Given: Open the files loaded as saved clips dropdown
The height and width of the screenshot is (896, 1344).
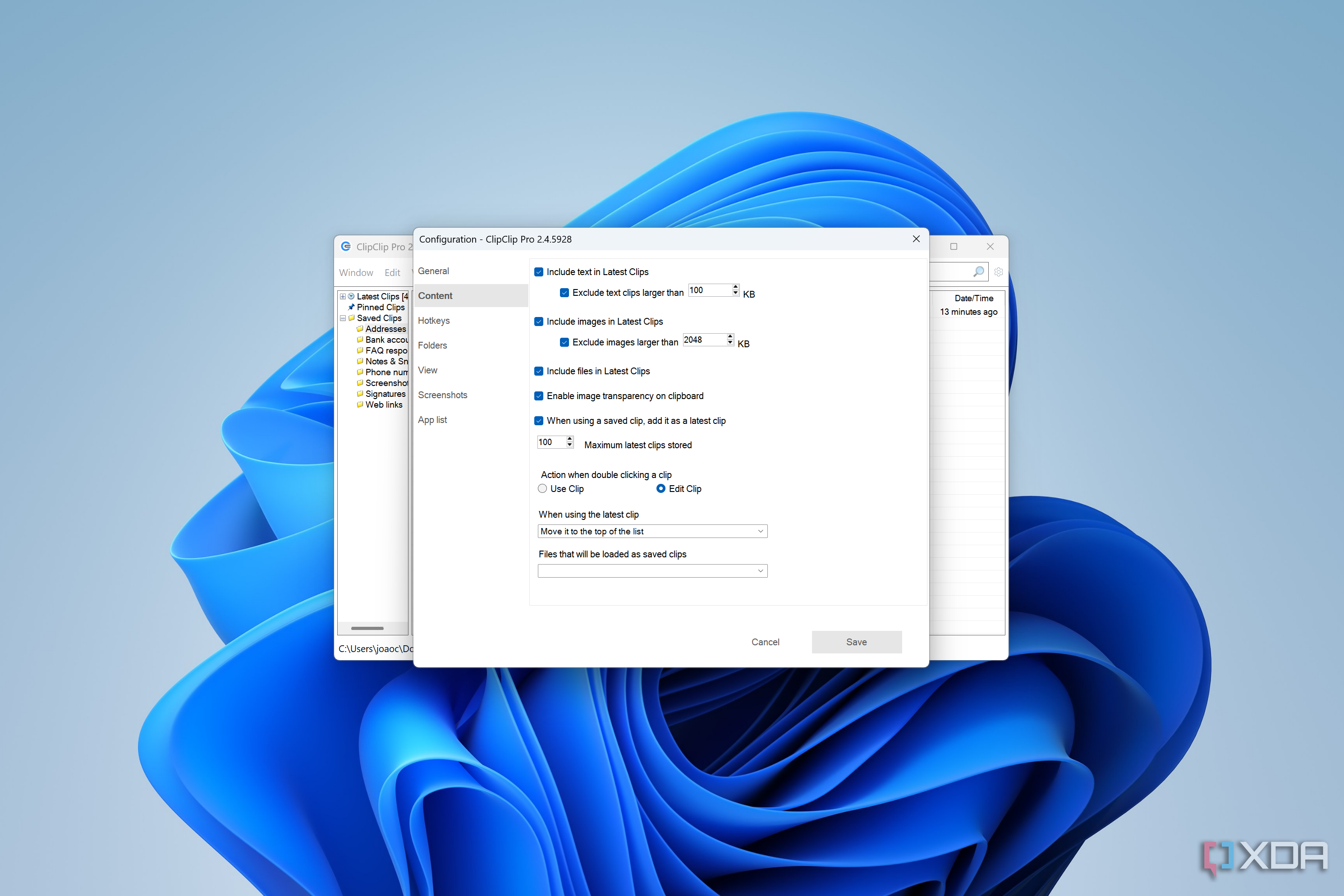Looking at the screenshot, I should 652,571.
